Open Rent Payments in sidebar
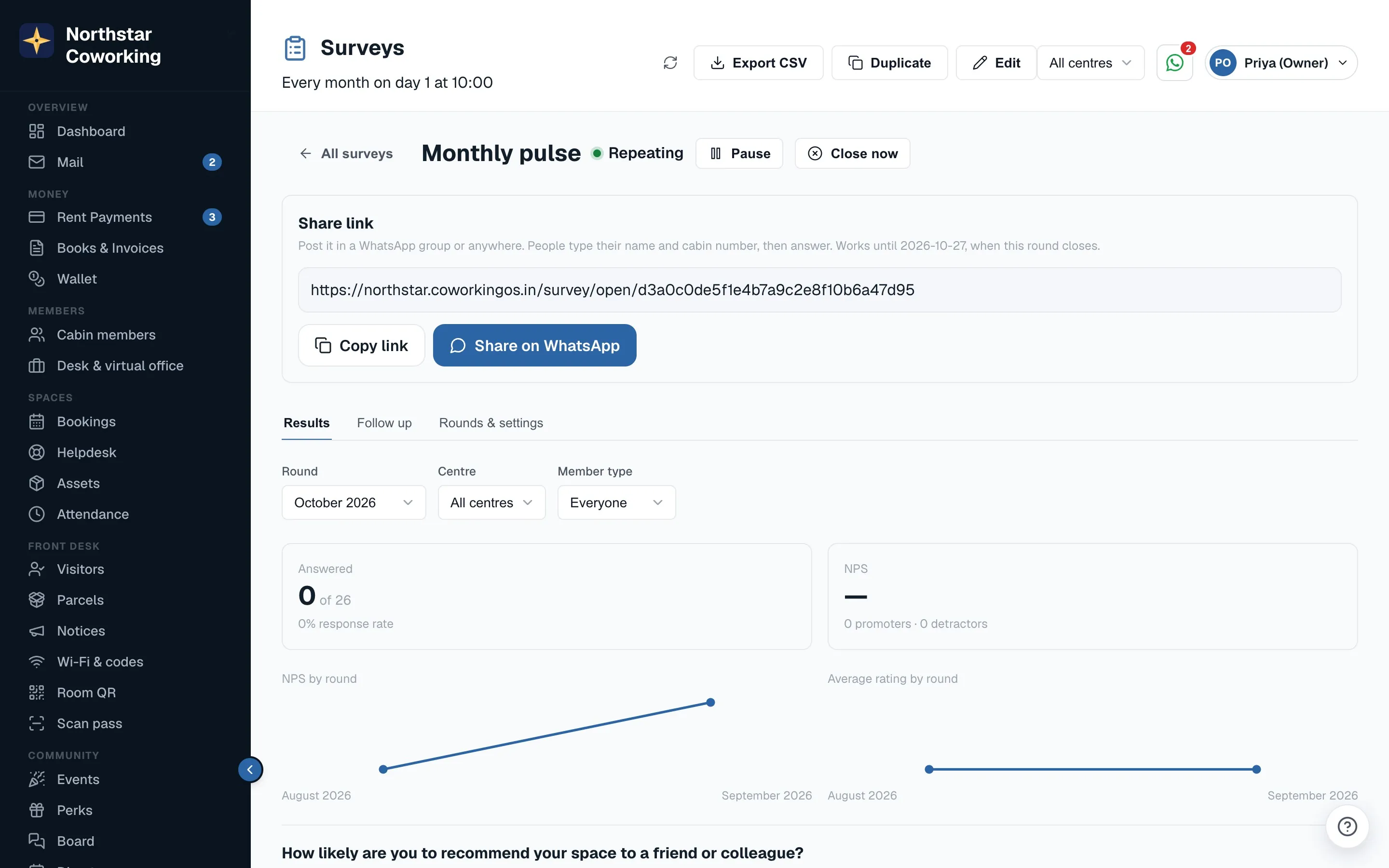1389x868 pixels. point(125,217)
